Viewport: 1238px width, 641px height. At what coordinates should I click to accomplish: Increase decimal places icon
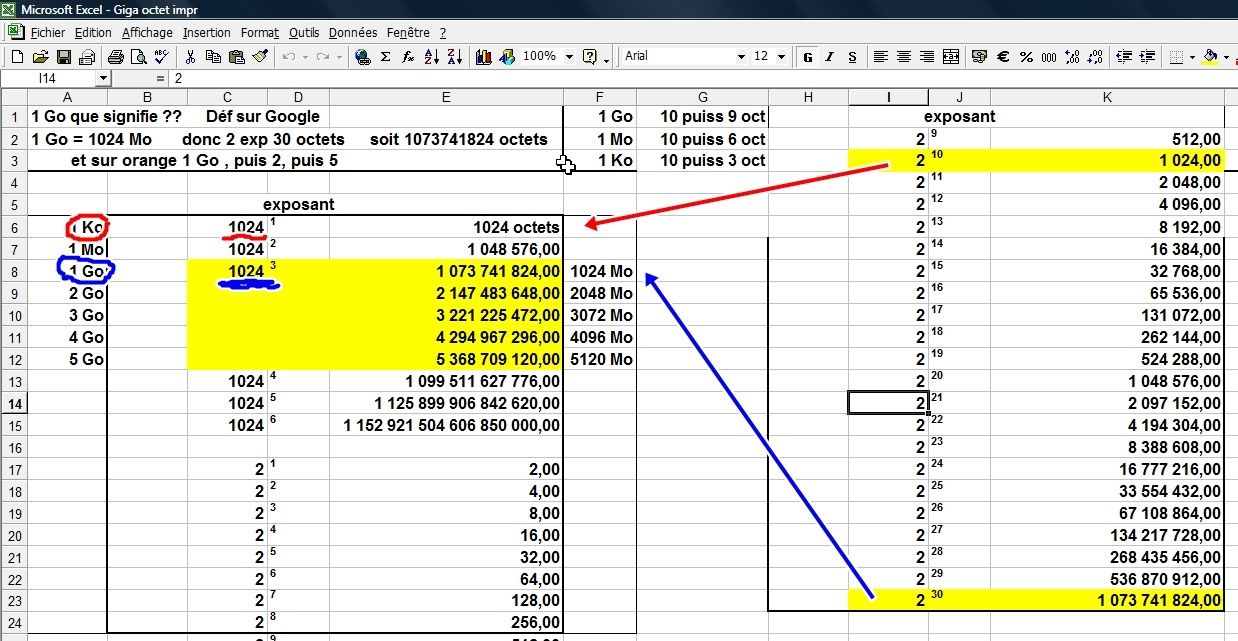pos(1072,57)
